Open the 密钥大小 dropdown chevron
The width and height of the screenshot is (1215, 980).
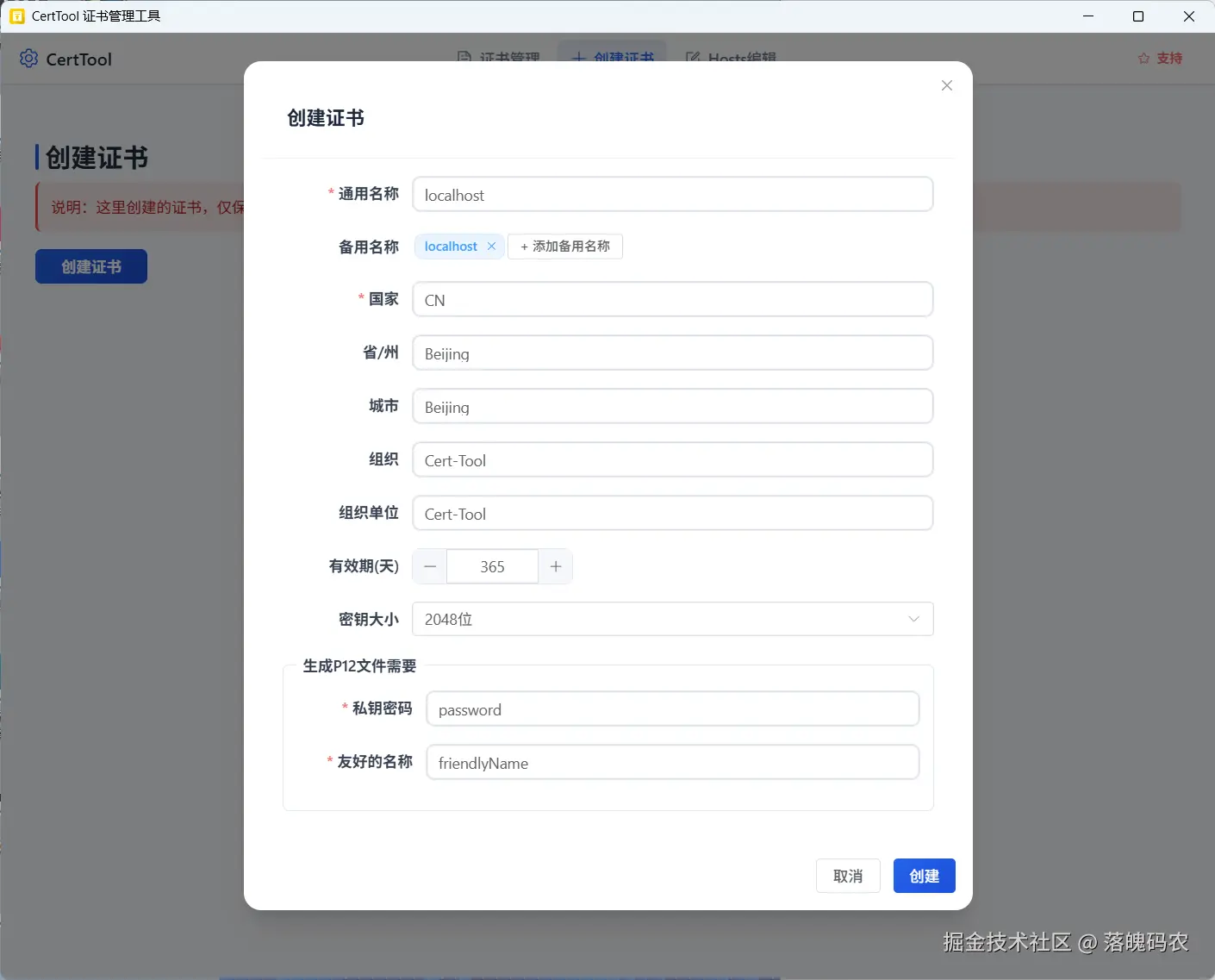[x=914, y=619]
